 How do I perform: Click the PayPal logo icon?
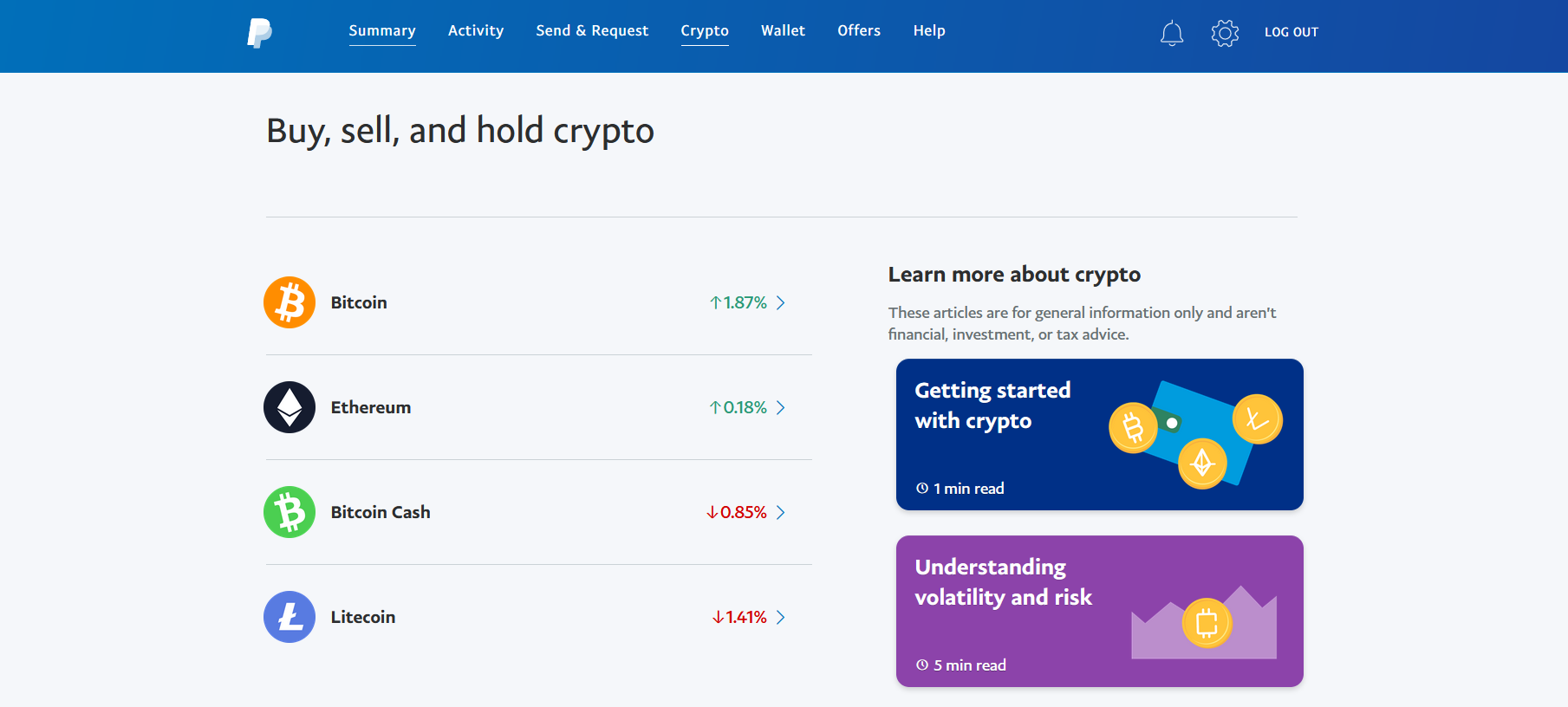click(259, 32)
